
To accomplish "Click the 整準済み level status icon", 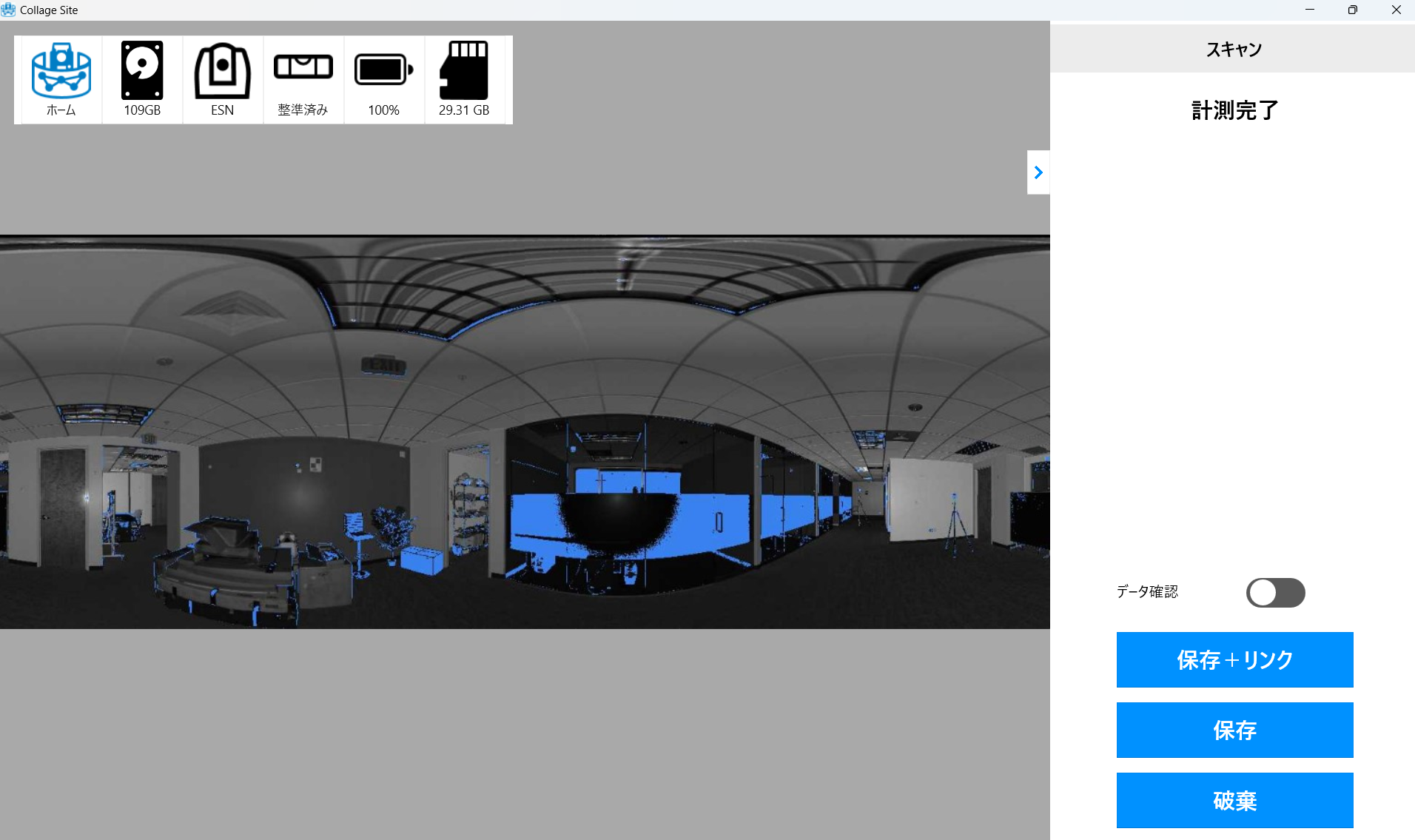I will click(303, 79).
